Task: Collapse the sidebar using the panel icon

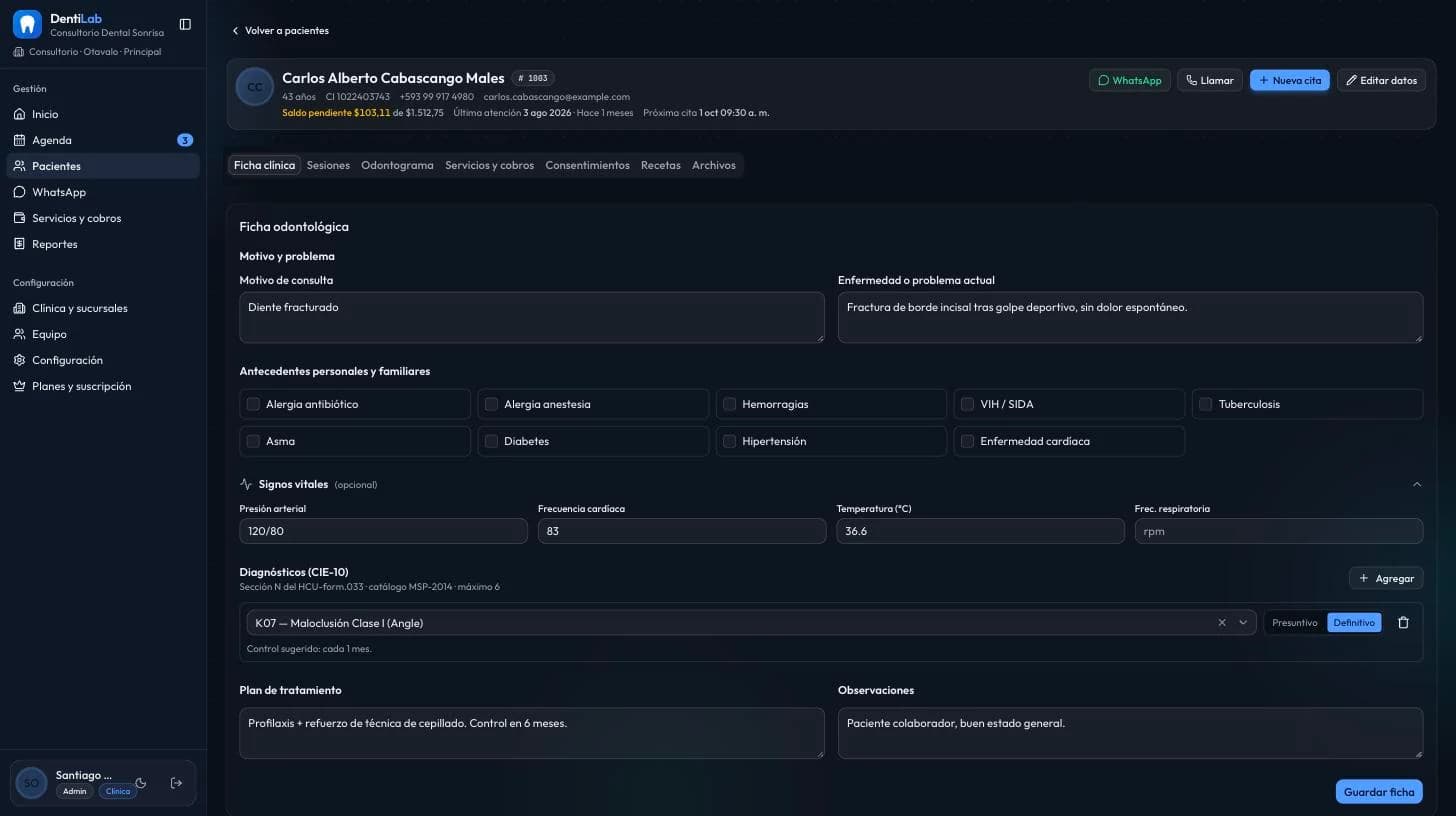Action: (x=185, y=24)
